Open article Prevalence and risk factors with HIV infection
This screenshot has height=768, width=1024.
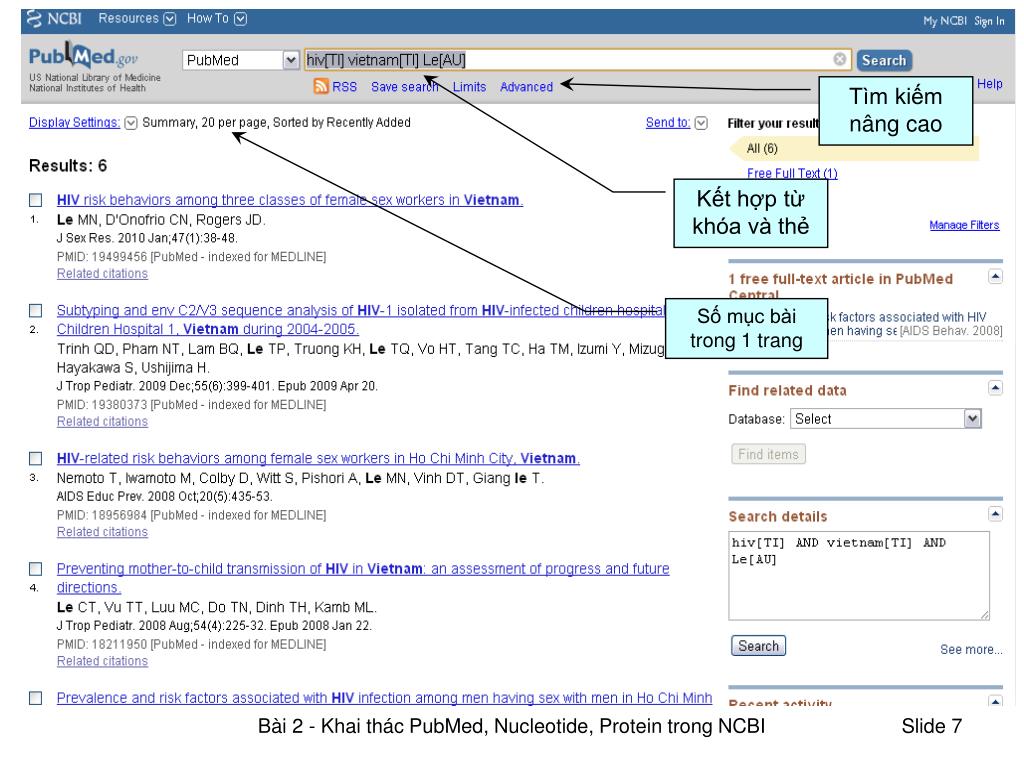384,698
